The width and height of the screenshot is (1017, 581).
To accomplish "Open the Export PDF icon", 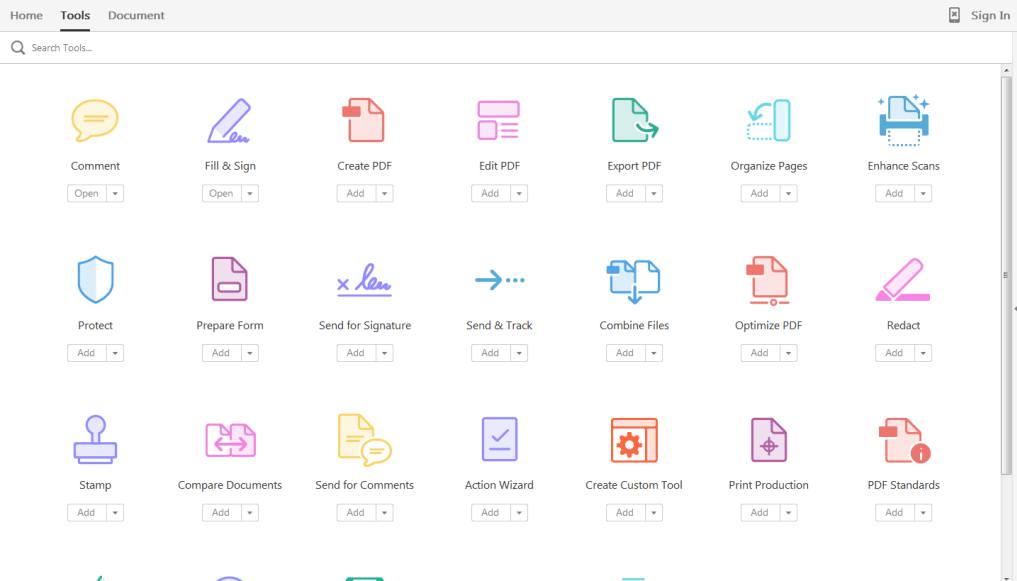I will pyautogui.click(x=634, y=120).
